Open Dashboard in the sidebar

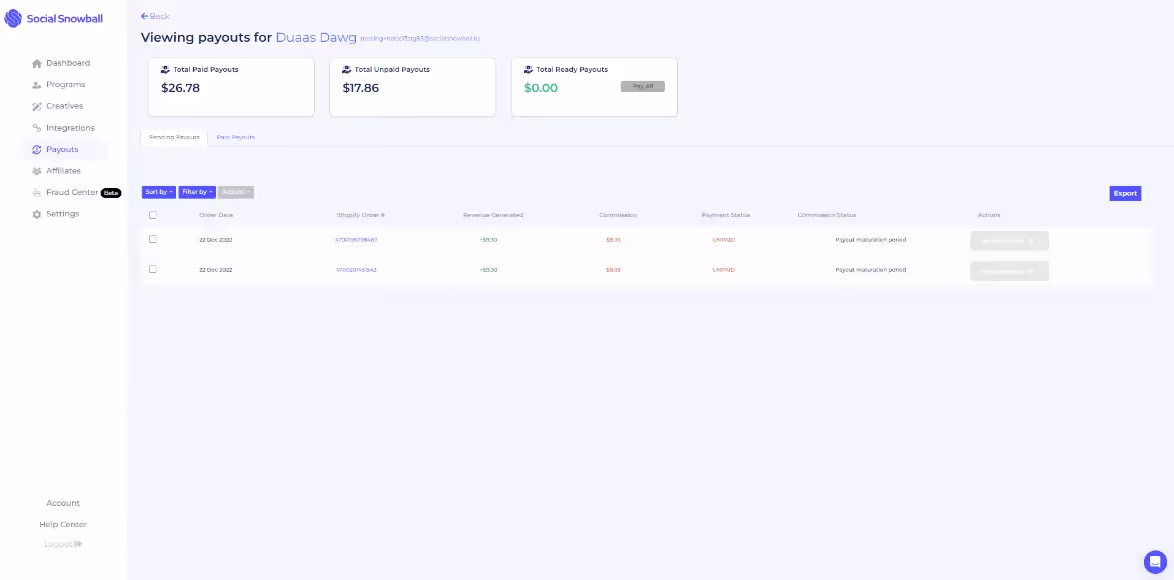(x=68, y=64)
